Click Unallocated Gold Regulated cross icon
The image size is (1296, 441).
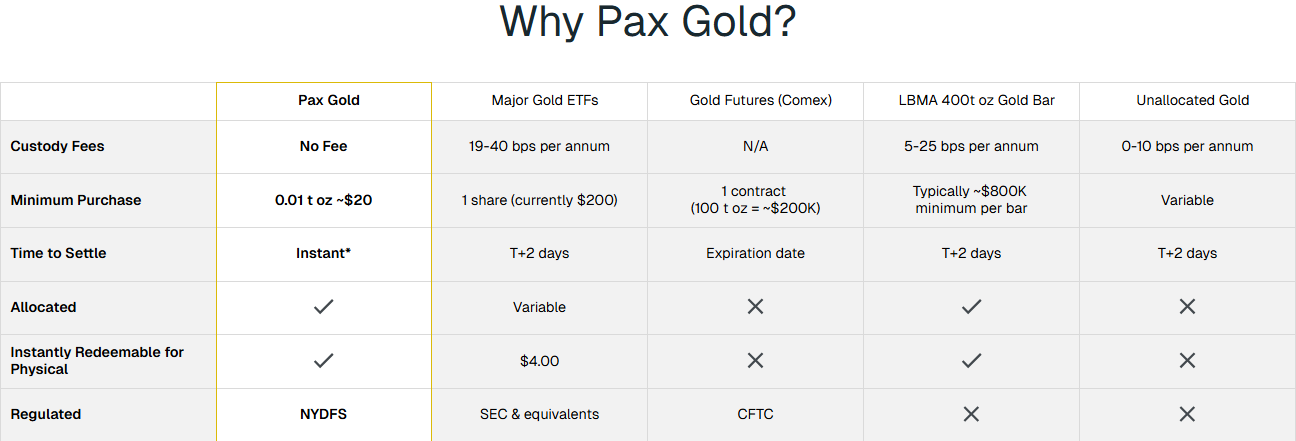[x=1187, y=414]
